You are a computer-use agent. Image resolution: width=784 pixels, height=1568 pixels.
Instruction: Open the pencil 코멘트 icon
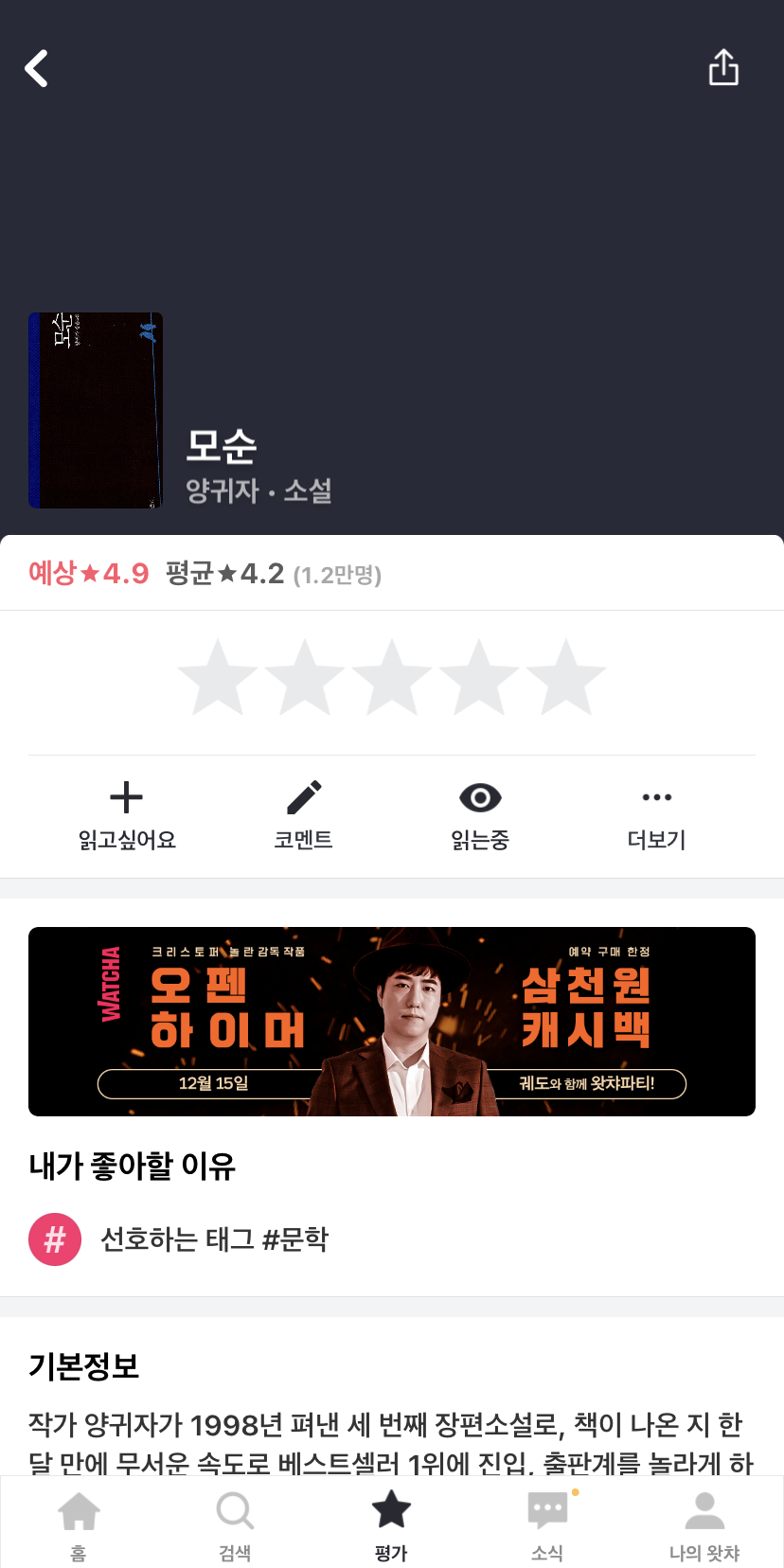(304, 797)
